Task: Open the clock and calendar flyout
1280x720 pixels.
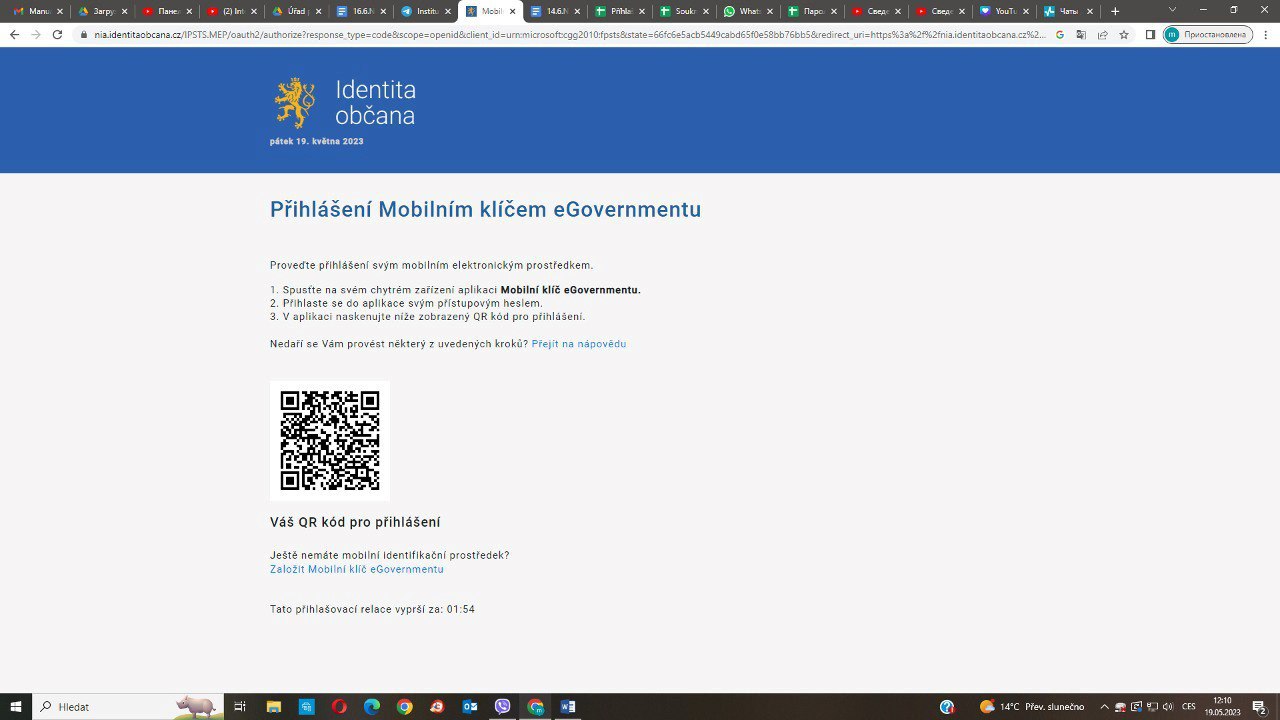Action: pos(1222,707)
